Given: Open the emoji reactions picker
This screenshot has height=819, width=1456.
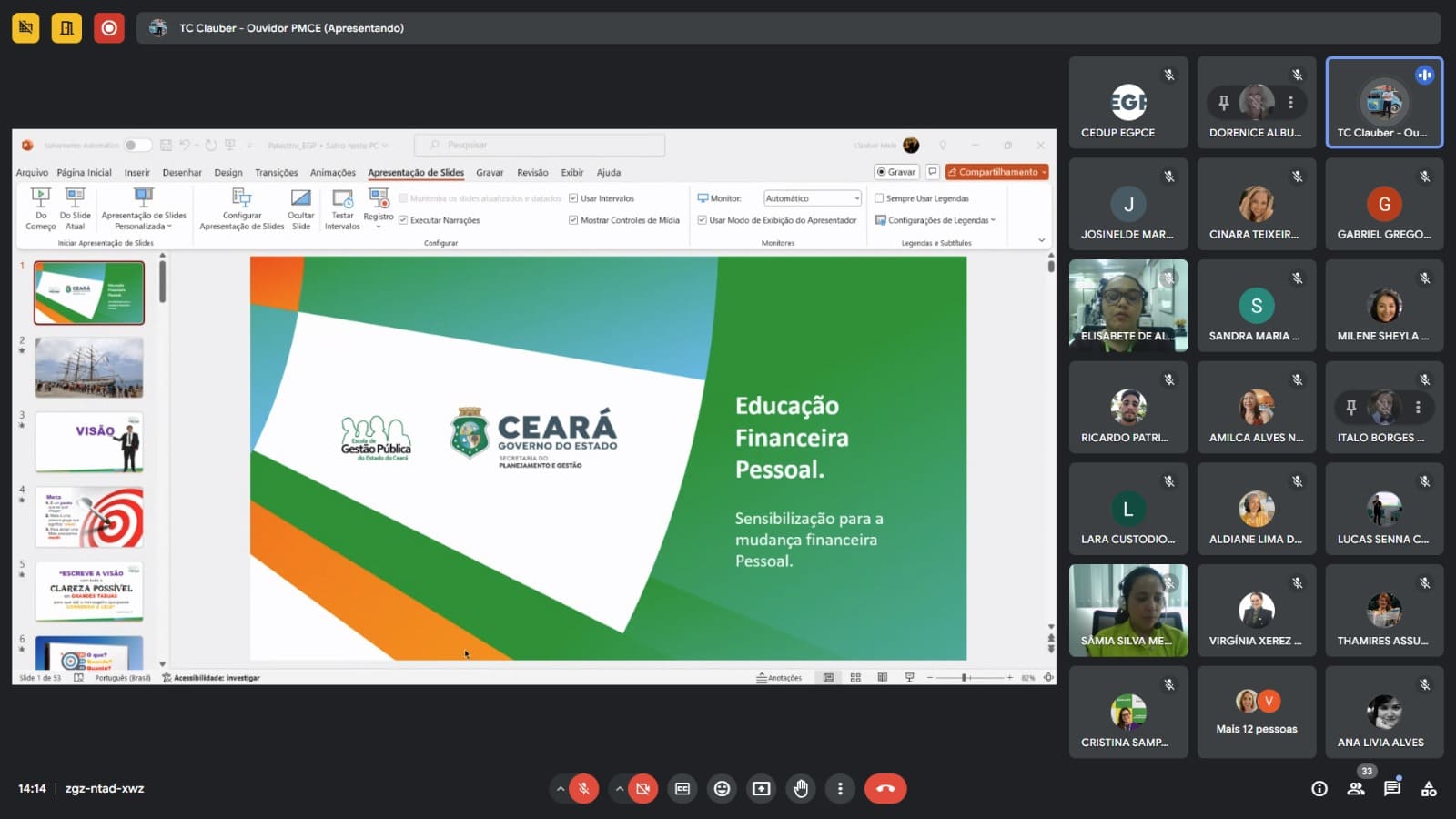Looking at the screenshot, I should (722, 789).
